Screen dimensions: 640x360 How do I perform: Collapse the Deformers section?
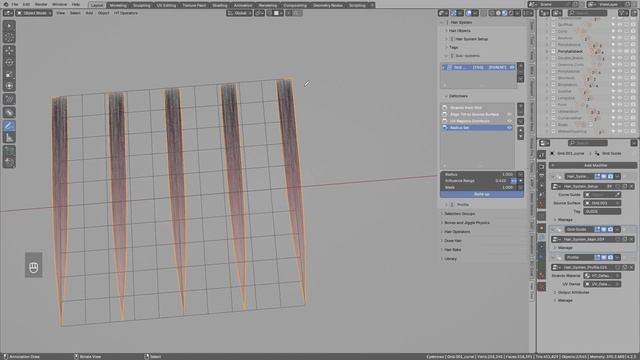458,96
